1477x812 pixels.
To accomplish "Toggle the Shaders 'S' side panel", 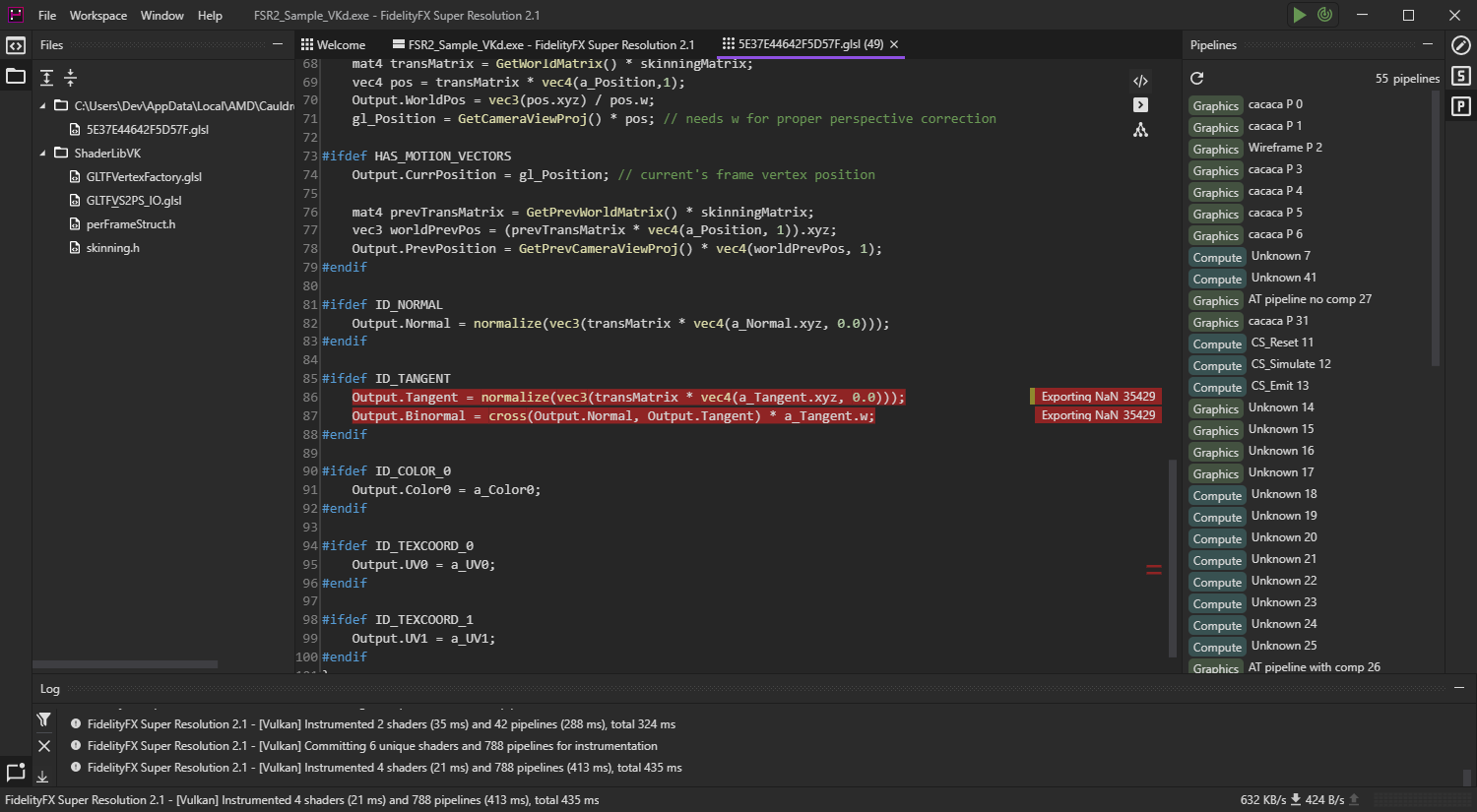I will pyautogui.click(x=1461, y=76).
